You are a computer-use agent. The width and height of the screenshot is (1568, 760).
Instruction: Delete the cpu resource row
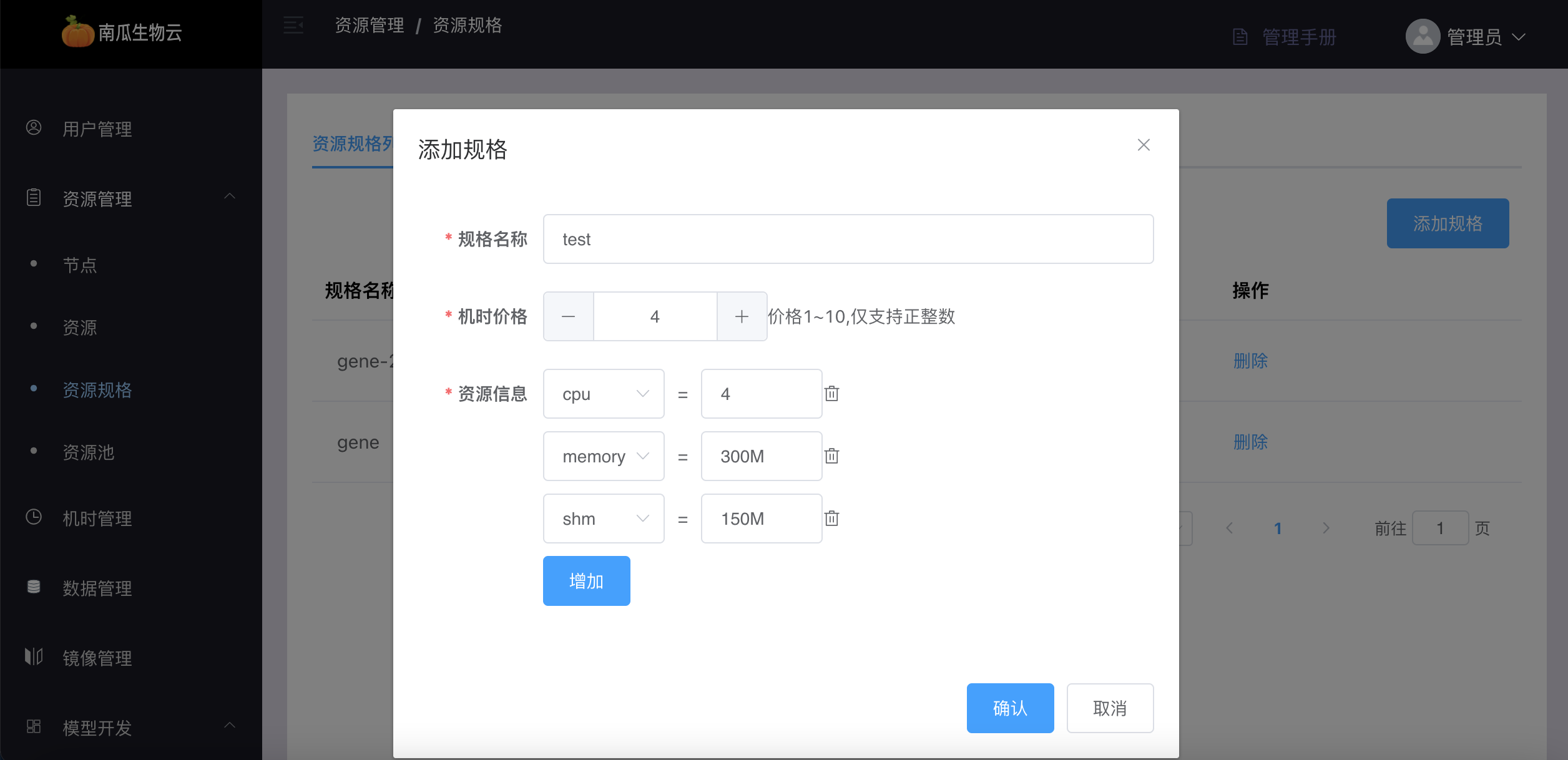pos(831,394)
